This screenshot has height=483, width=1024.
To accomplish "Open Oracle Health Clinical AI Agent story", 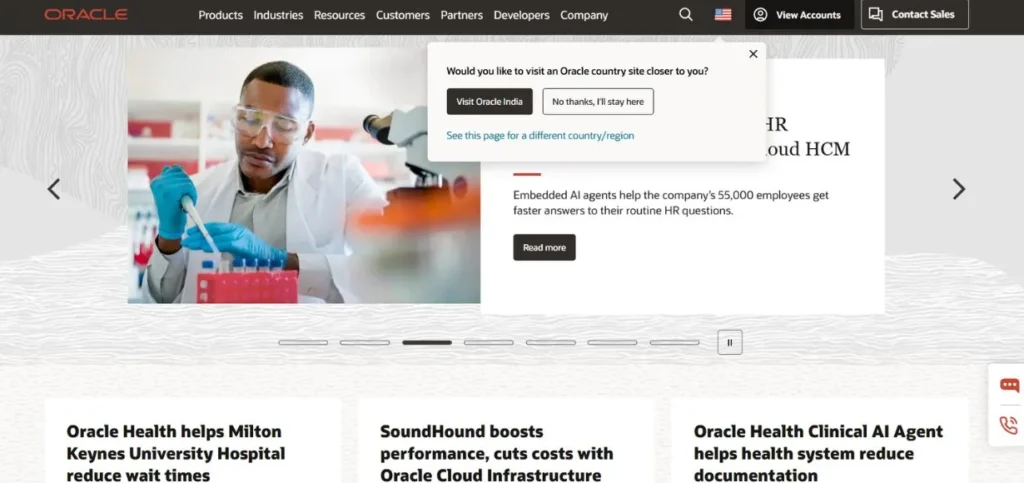I will point(818,453).
